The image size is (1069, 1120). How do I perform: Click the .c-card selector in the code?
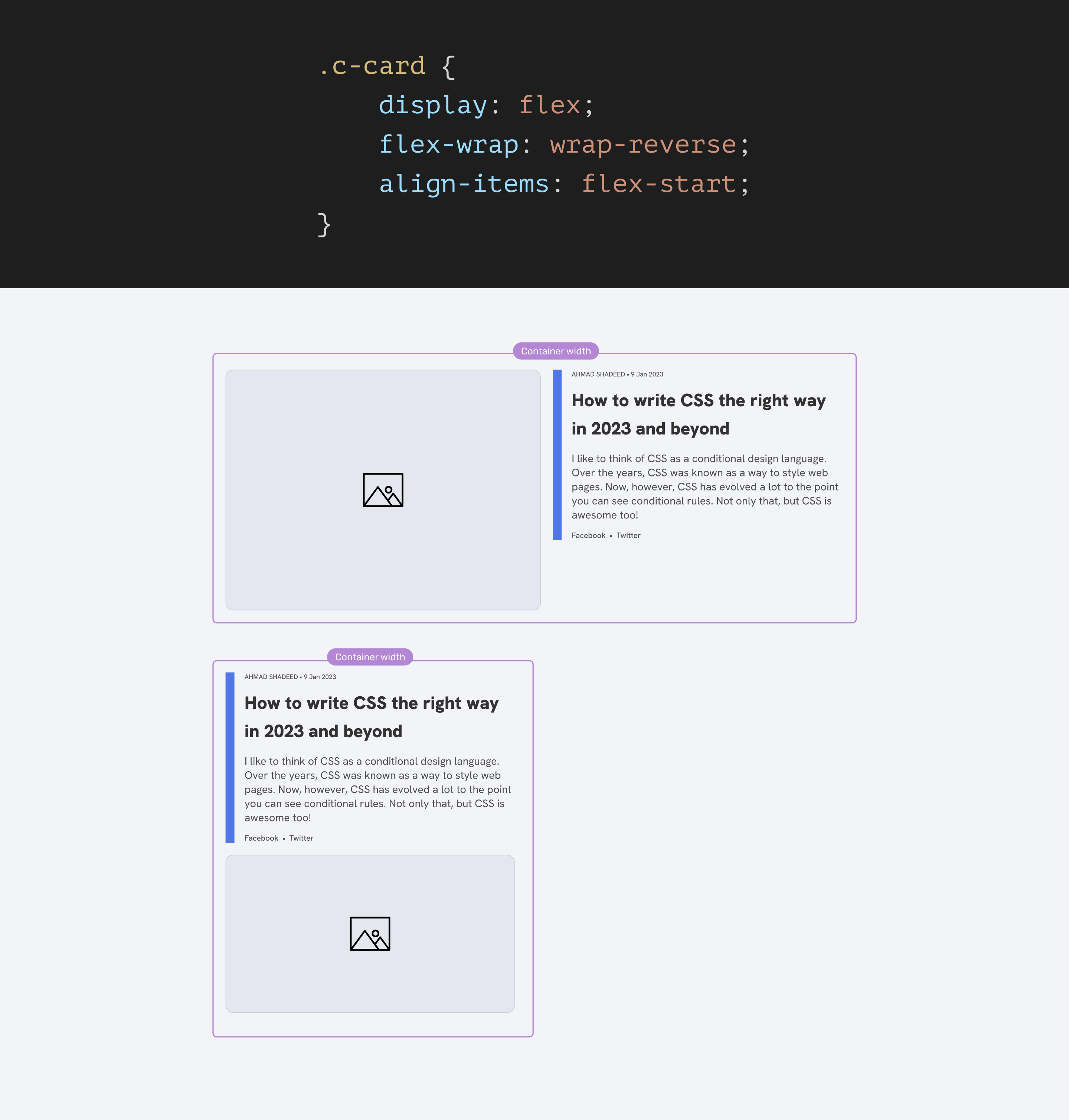click(x=372, y=66)
